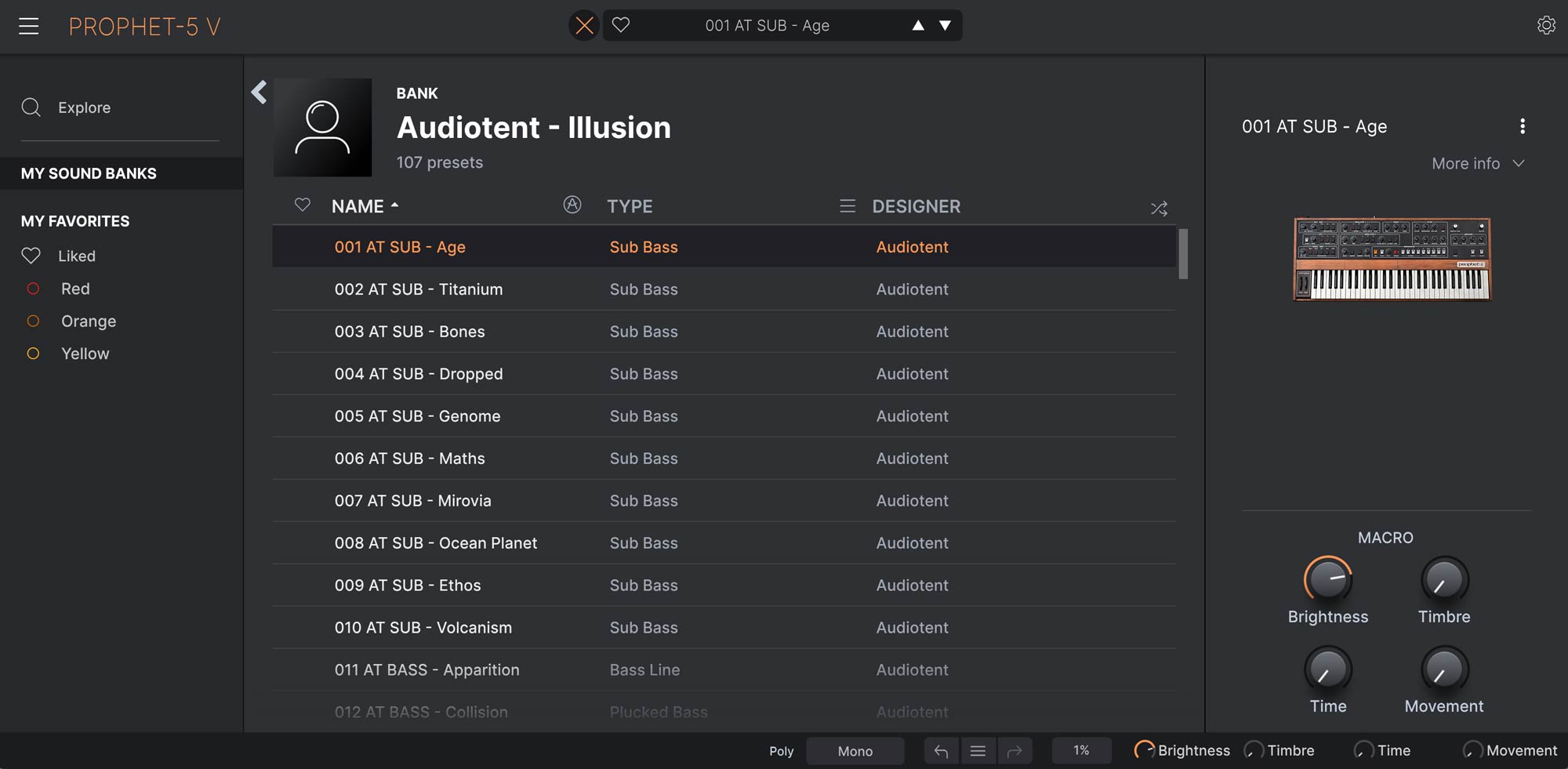Click the shuffle presets icon
Image resolution: width=1568 pixels, height=769 pixels.
1159,209
